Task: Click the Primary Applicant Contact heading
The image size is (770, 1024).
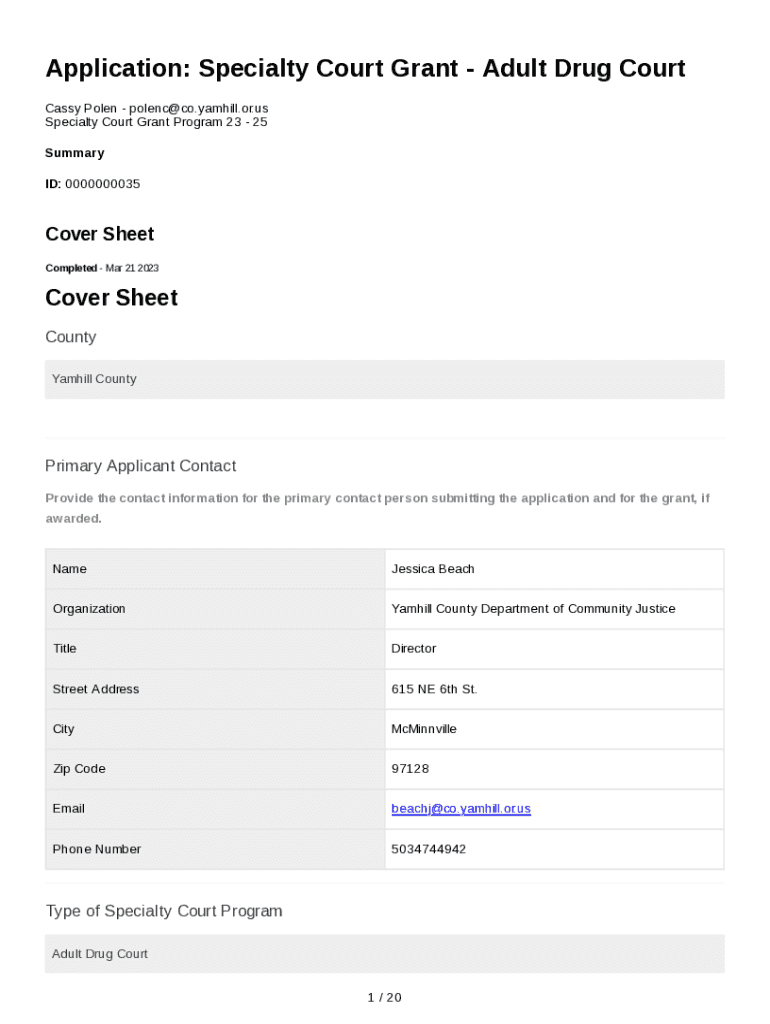Action: [140, 466]
